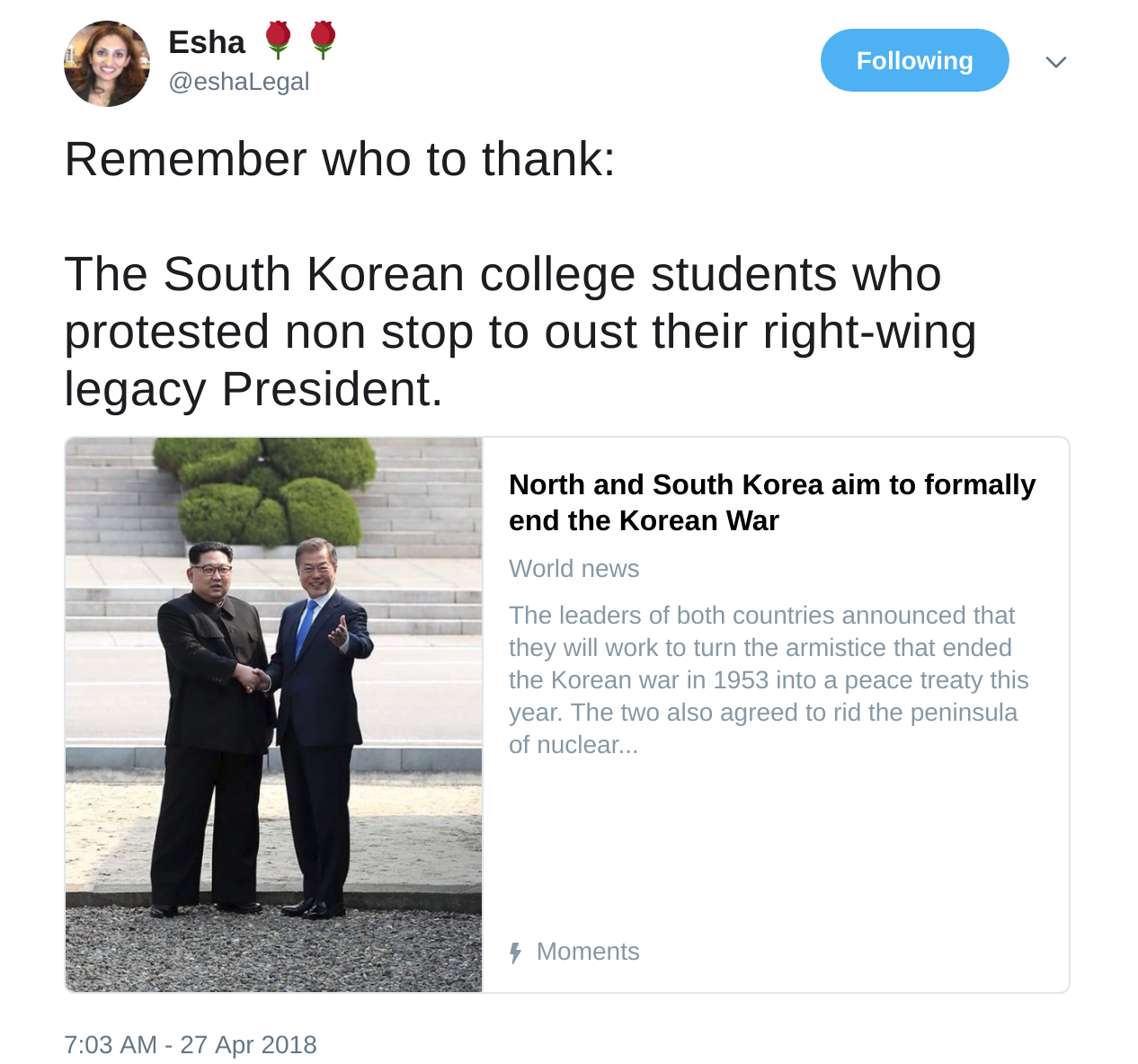This screenshot has height=1064, width=1138.
Task: Click the second rose emoji beside Esha
Action: click(x=323, y=40)
